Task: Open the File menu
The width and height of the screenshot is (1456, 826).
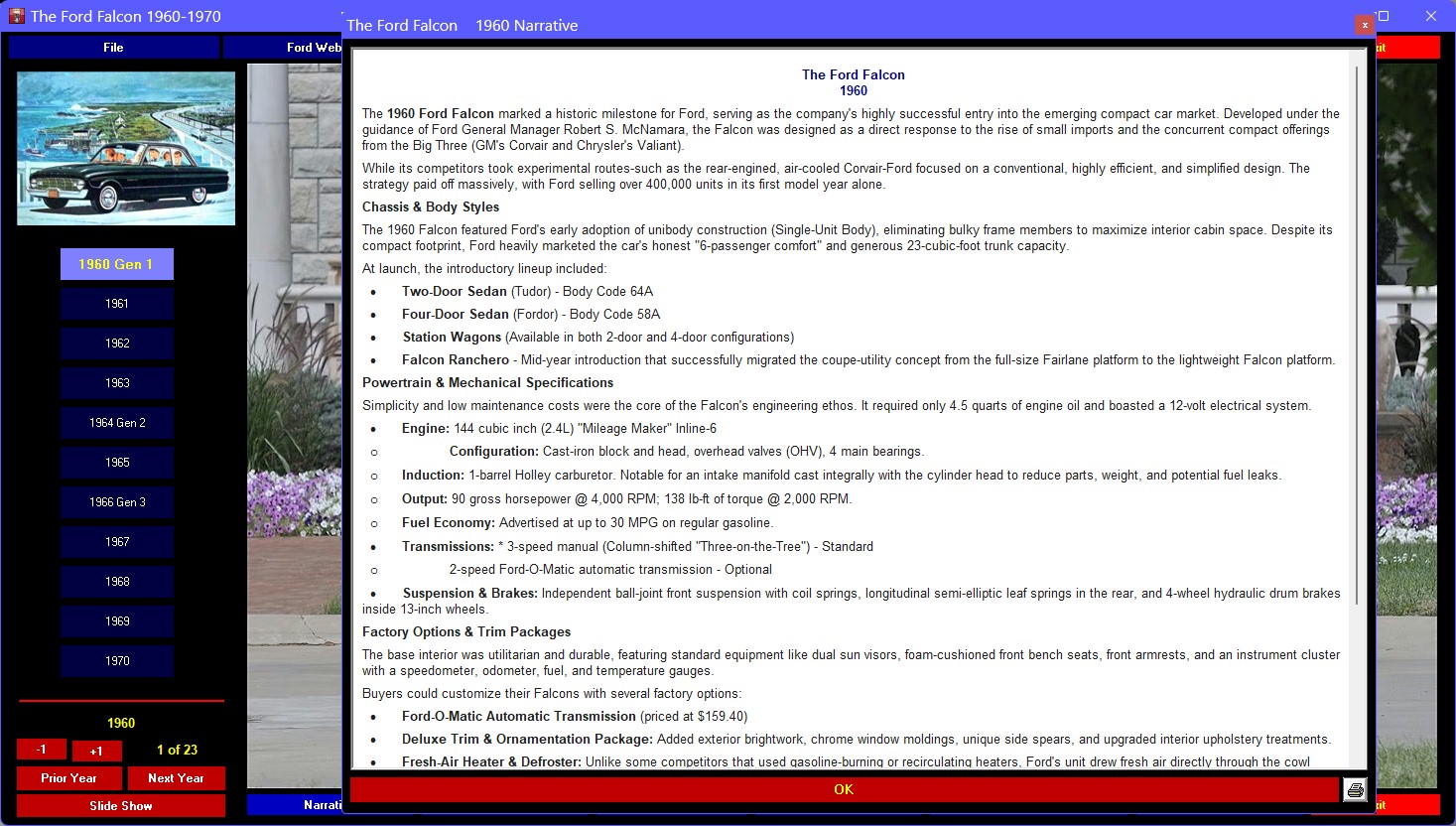Action: pos(113,47)
